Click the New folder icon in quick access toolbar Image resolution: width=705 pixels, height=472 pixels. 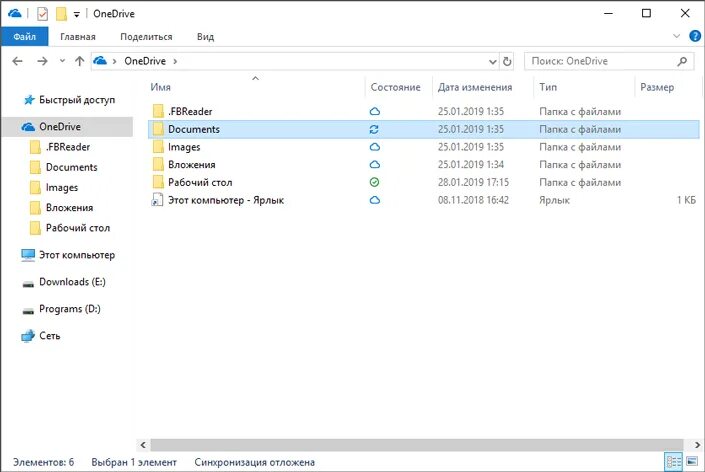(x=61, y=14)
